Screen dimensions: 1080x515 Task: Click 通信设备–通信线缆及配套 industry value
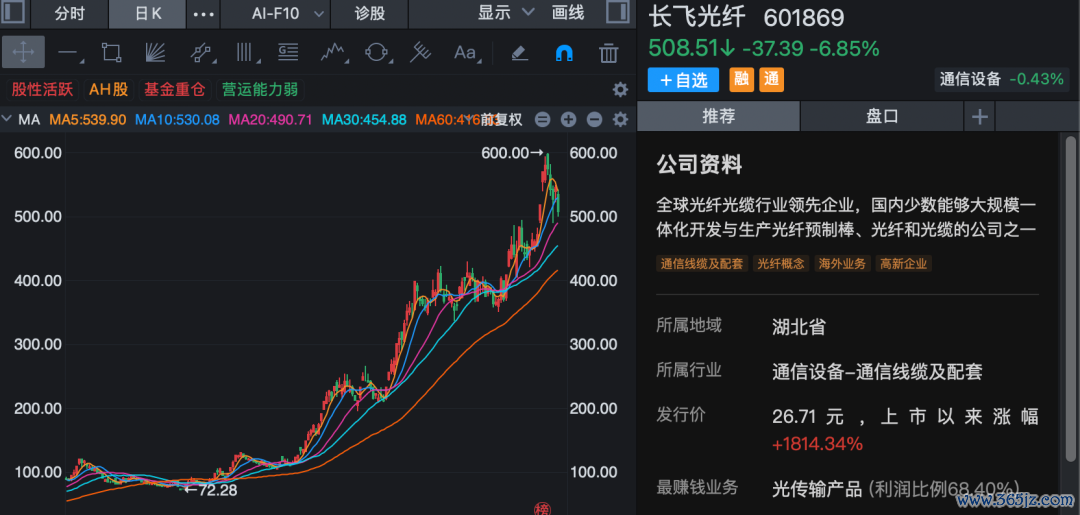click(877, 372)
